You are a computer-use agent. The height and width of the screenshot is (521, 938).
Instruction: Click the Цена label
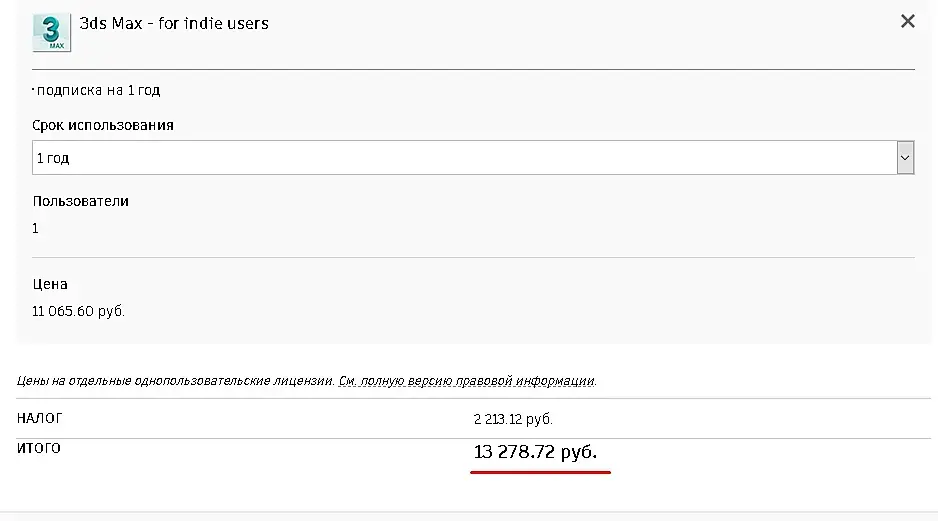[50, 284]
